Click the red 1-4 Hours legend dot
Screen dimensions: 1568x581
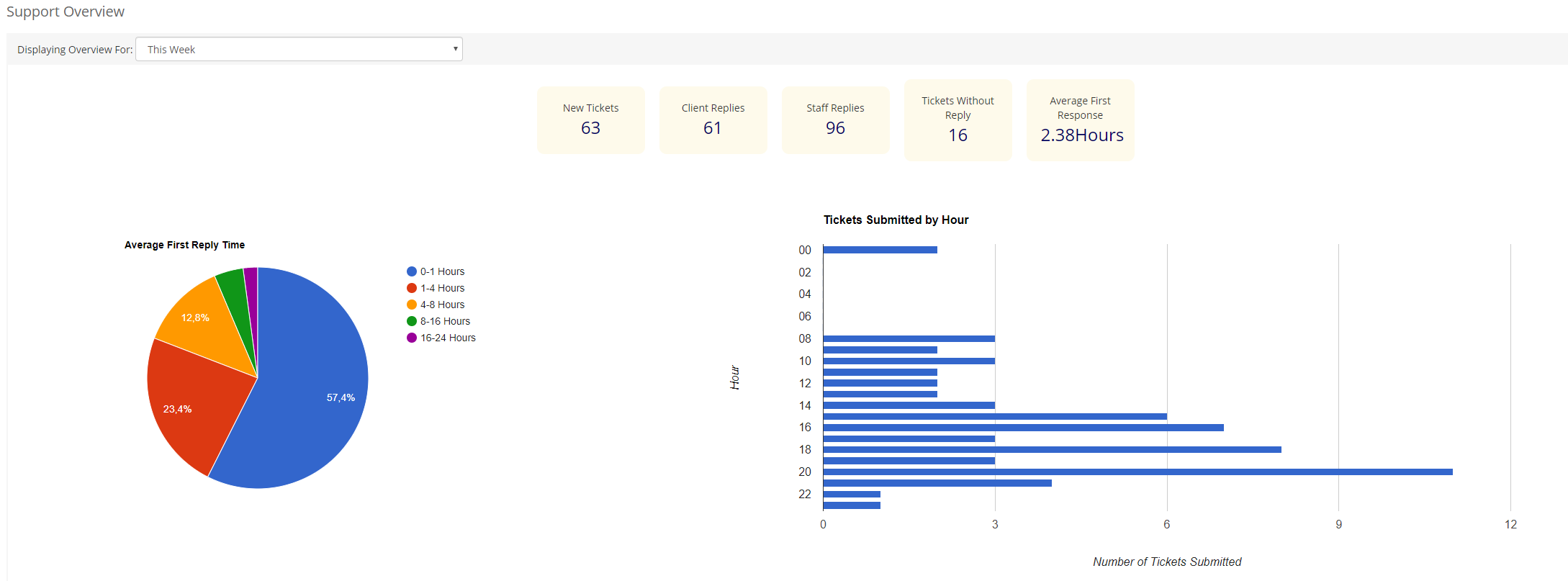tap(412, 288)
